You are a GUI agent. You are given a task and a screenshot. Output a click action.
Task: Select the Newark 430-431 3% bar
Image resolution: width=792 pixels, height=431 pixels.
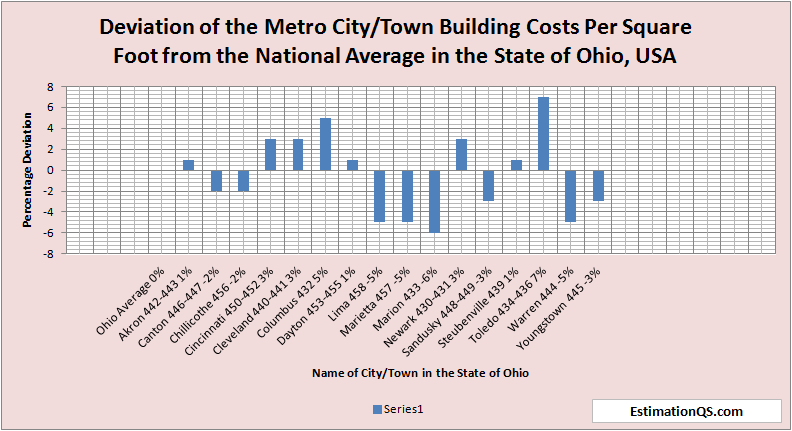[x=462, y=155]
